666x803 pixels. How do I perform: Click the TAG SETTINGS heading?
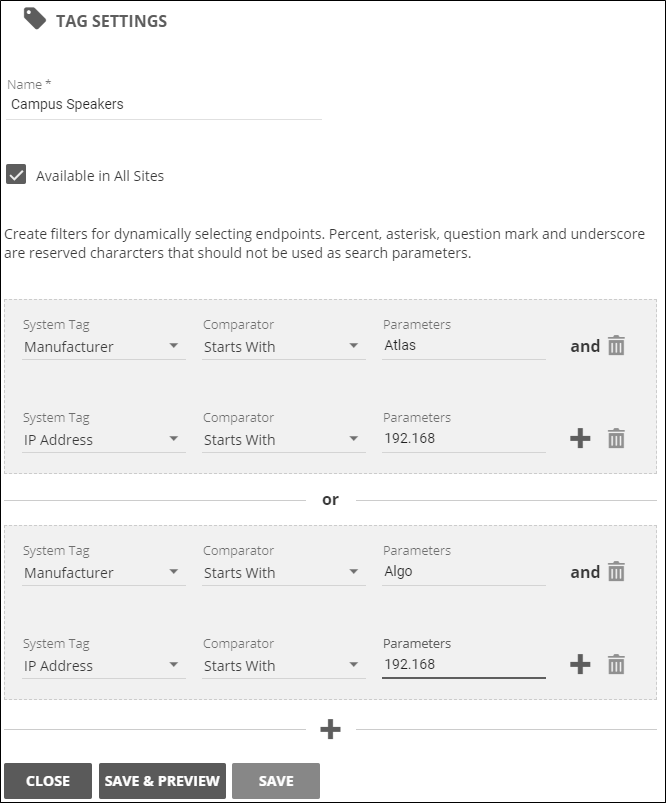click(111, 21)
